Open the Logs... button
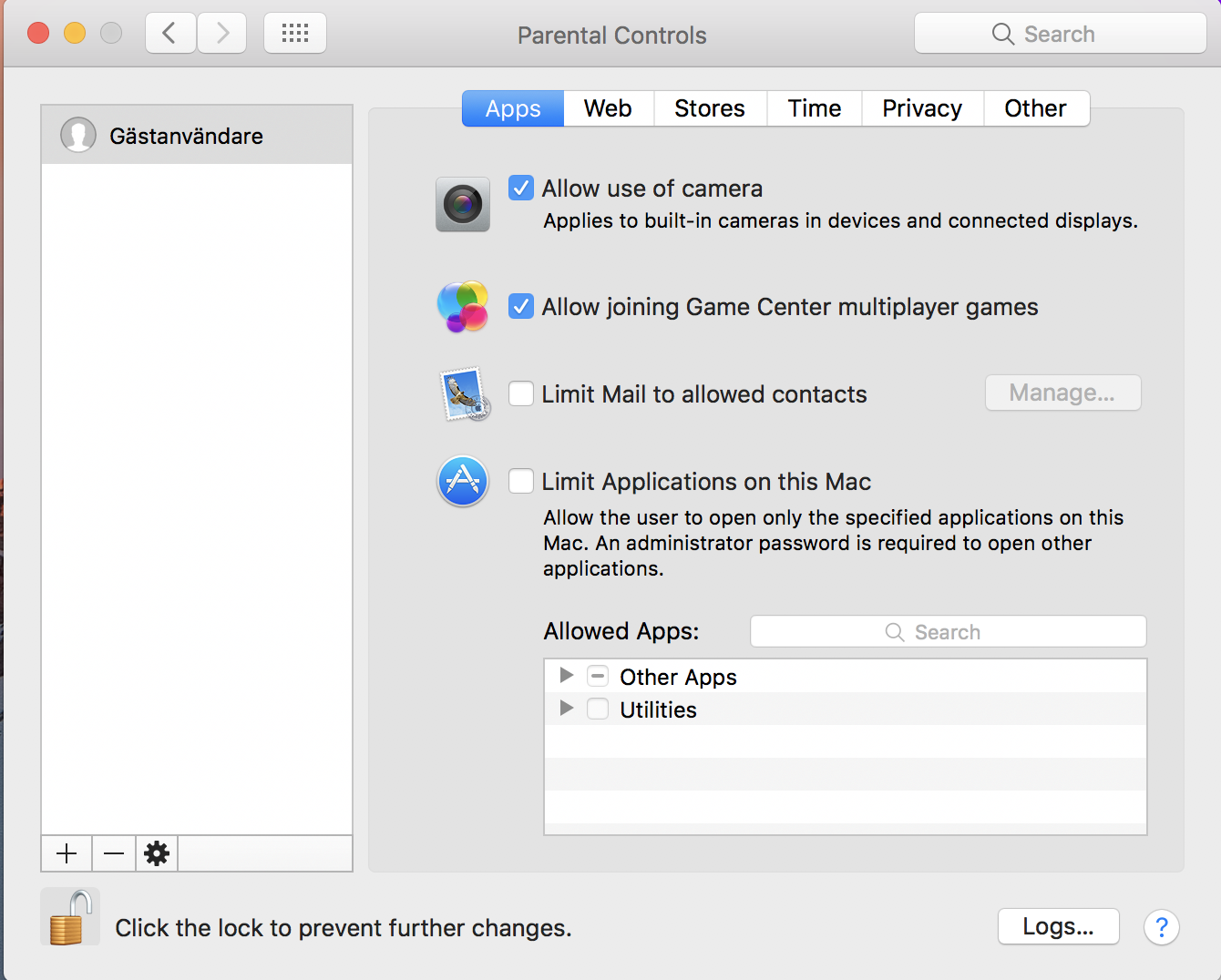The width and height of the screenshot is (1221, 980). tap(1059, 926)
